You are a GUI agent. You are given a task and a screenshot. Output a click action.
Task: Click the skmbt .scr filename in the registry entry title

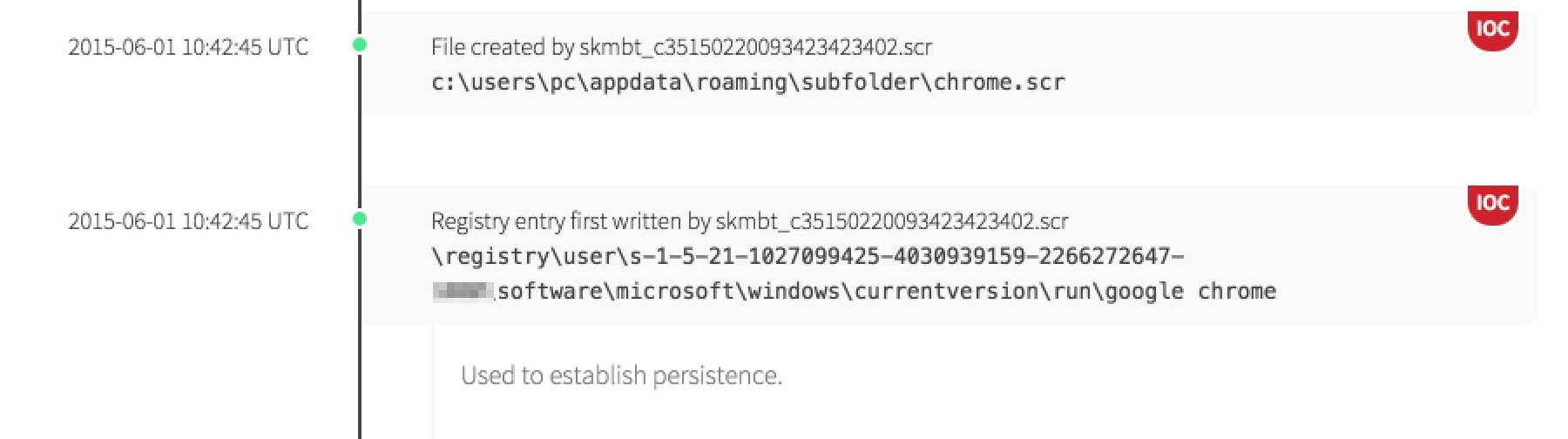tap(891, 221)
